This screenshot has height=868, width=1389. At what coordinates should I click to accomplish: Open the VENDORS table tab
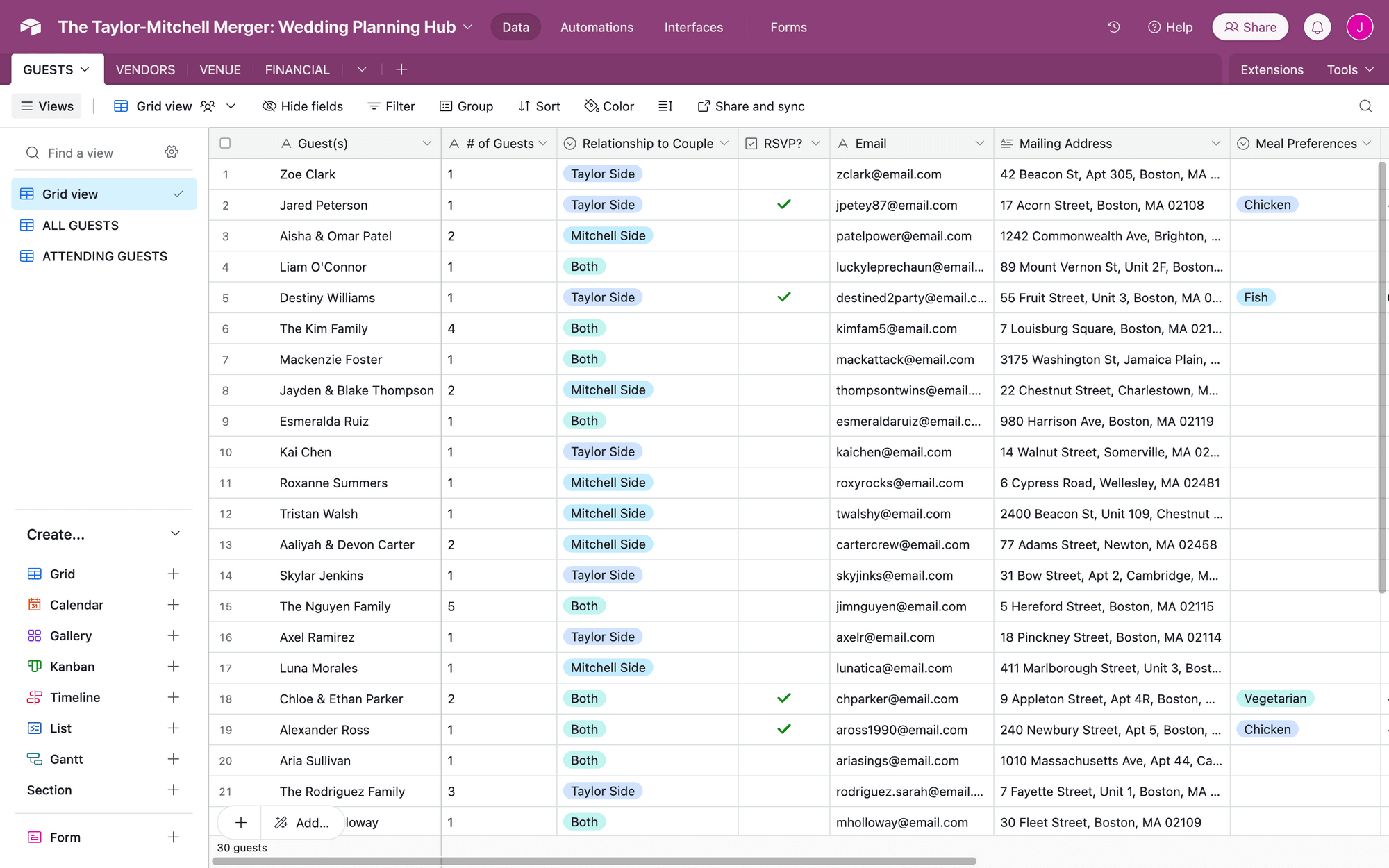[145, 69]
